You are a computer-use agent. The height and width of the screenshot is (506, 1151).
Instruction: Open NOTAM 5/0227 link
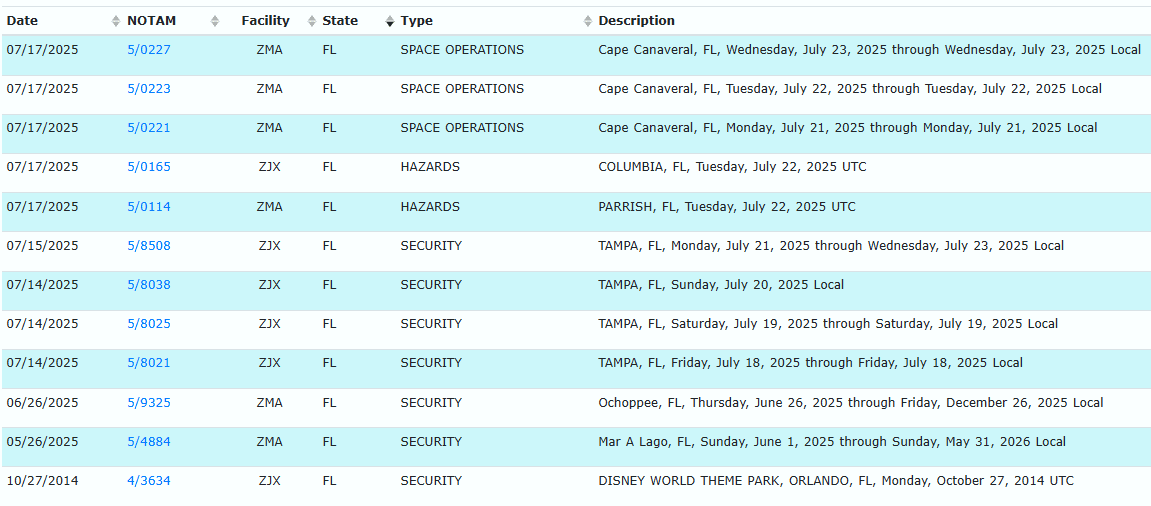[149, 50]
